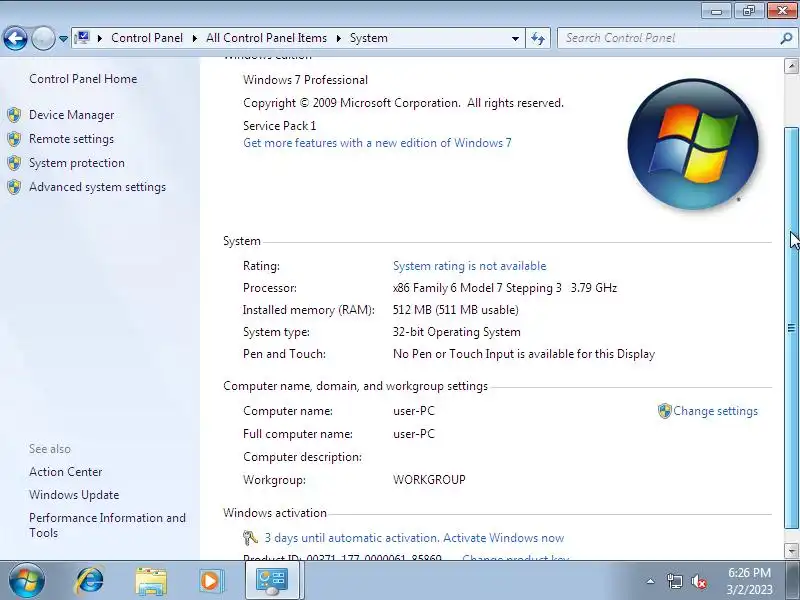This screenshot has width=800, height=600.
Task: Click the keys icon by activation notice
Action: click(250, 538)
